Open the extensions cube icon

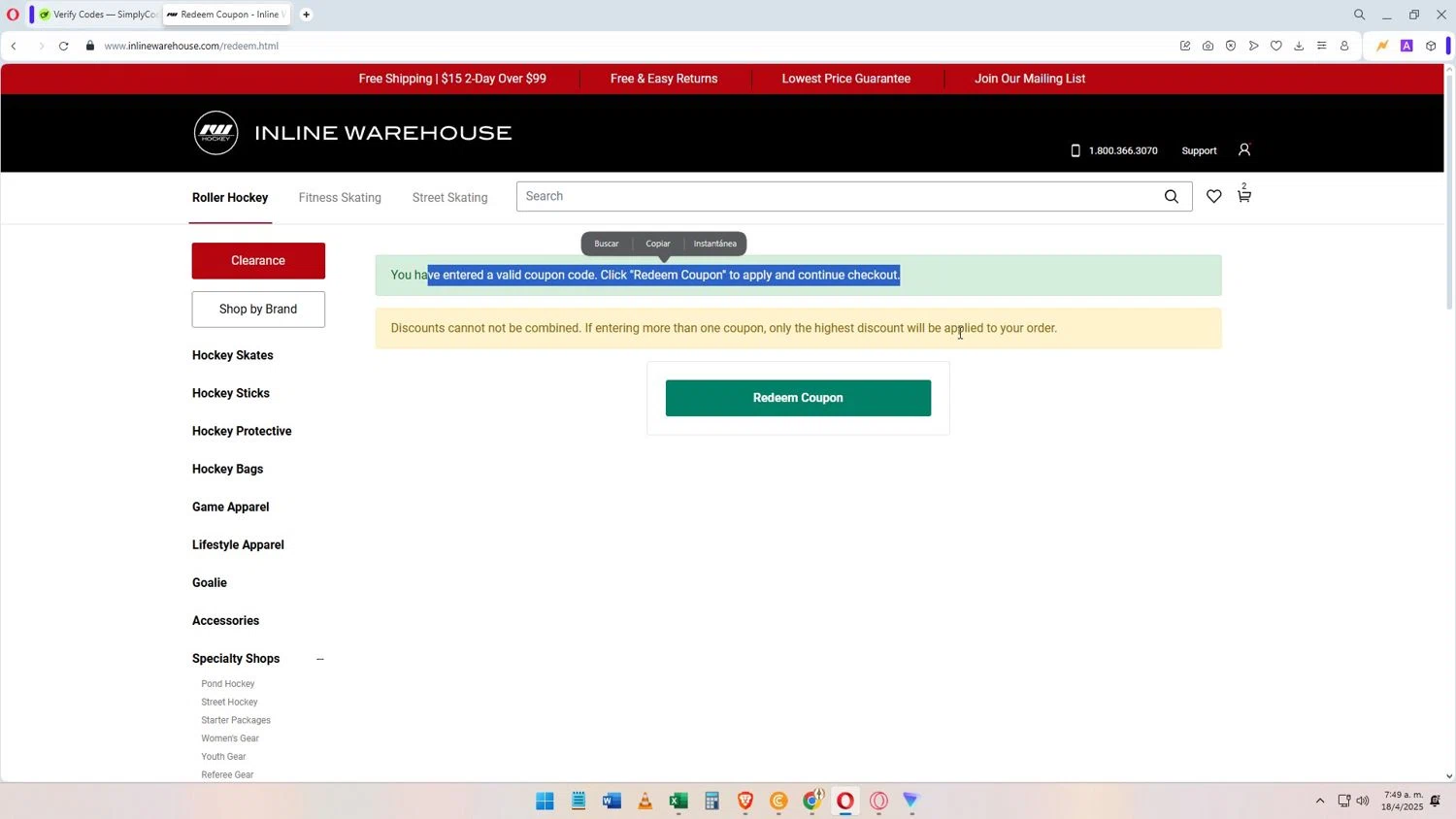1431,46
